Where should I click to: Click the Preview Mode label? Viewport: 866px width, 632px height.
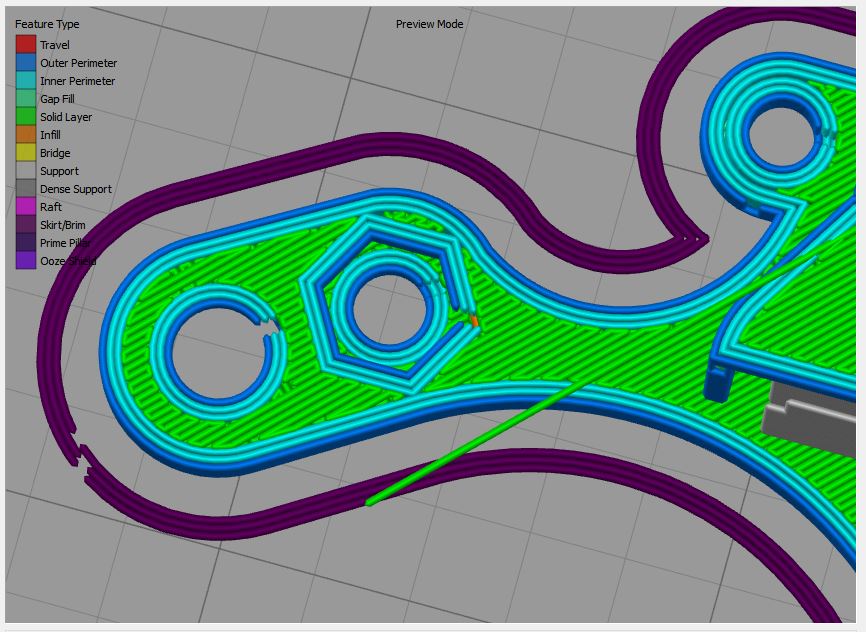(x=429, y=24)
